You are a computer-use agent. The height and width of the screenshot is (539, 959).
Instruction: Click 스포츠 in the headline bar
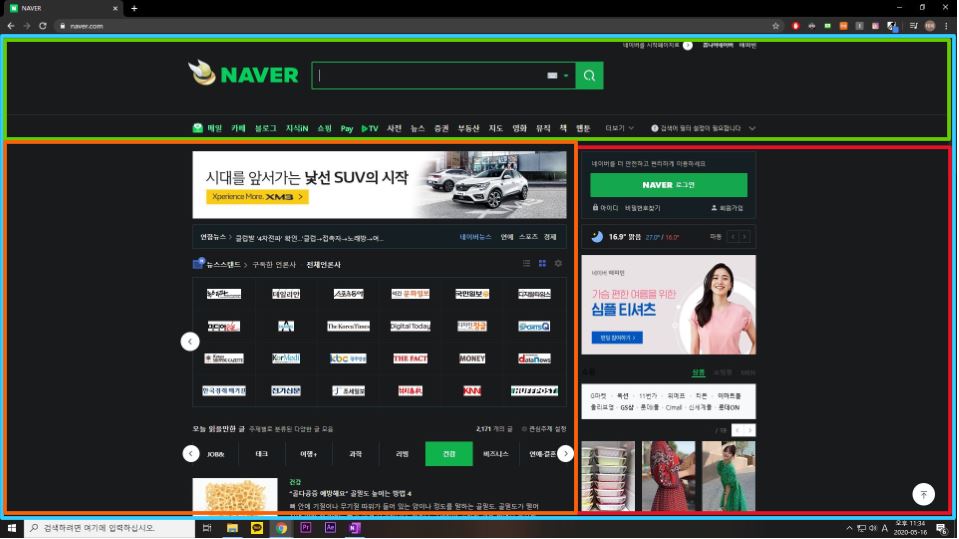528,237
